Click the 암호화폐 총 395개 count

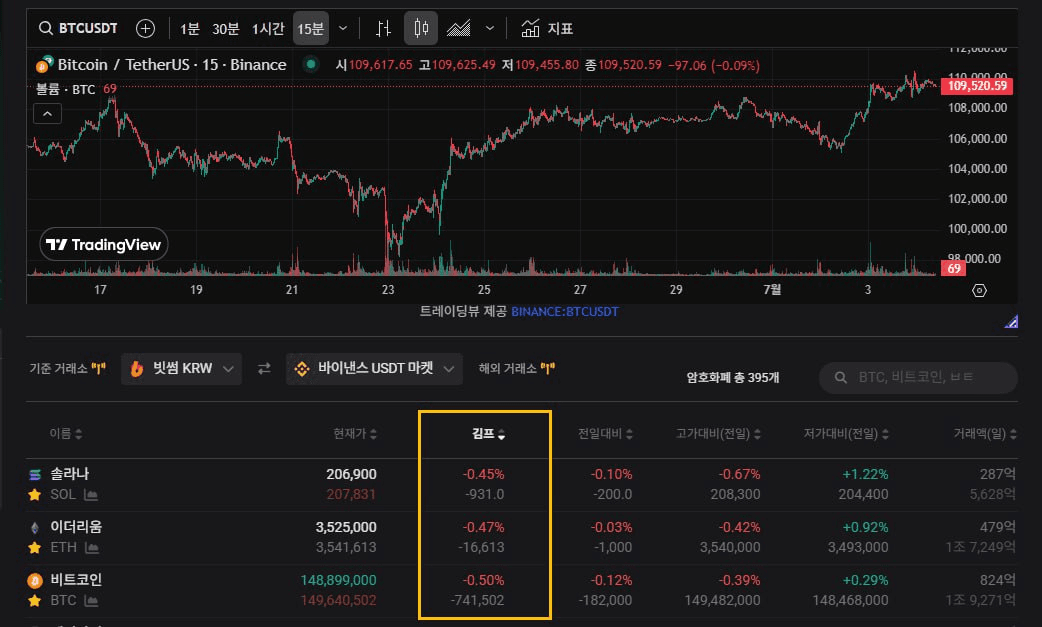tap(733, 377)
